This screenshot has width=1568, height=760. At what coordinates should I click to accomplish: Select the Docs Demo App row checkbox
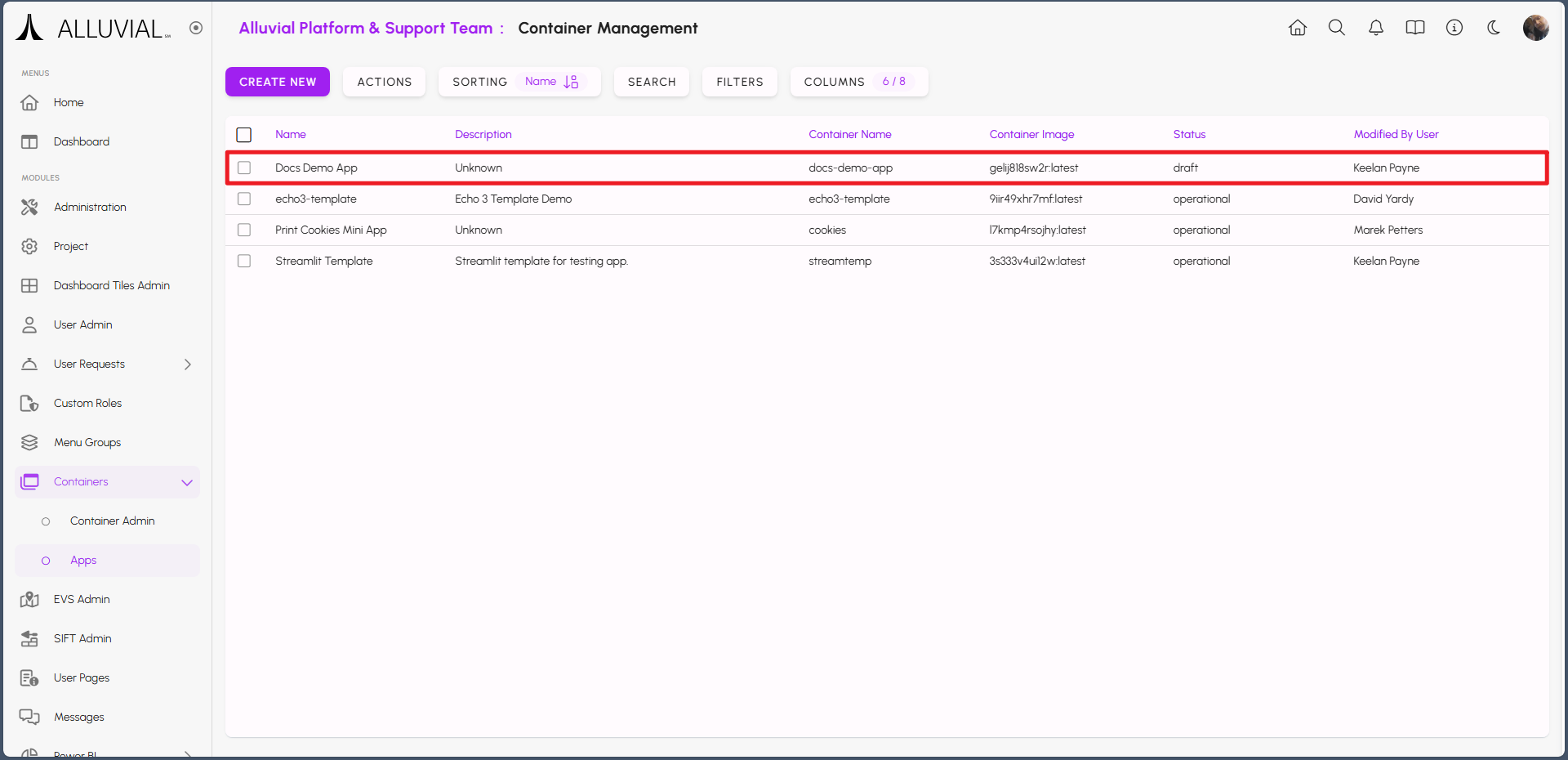(x=244, y=168)
